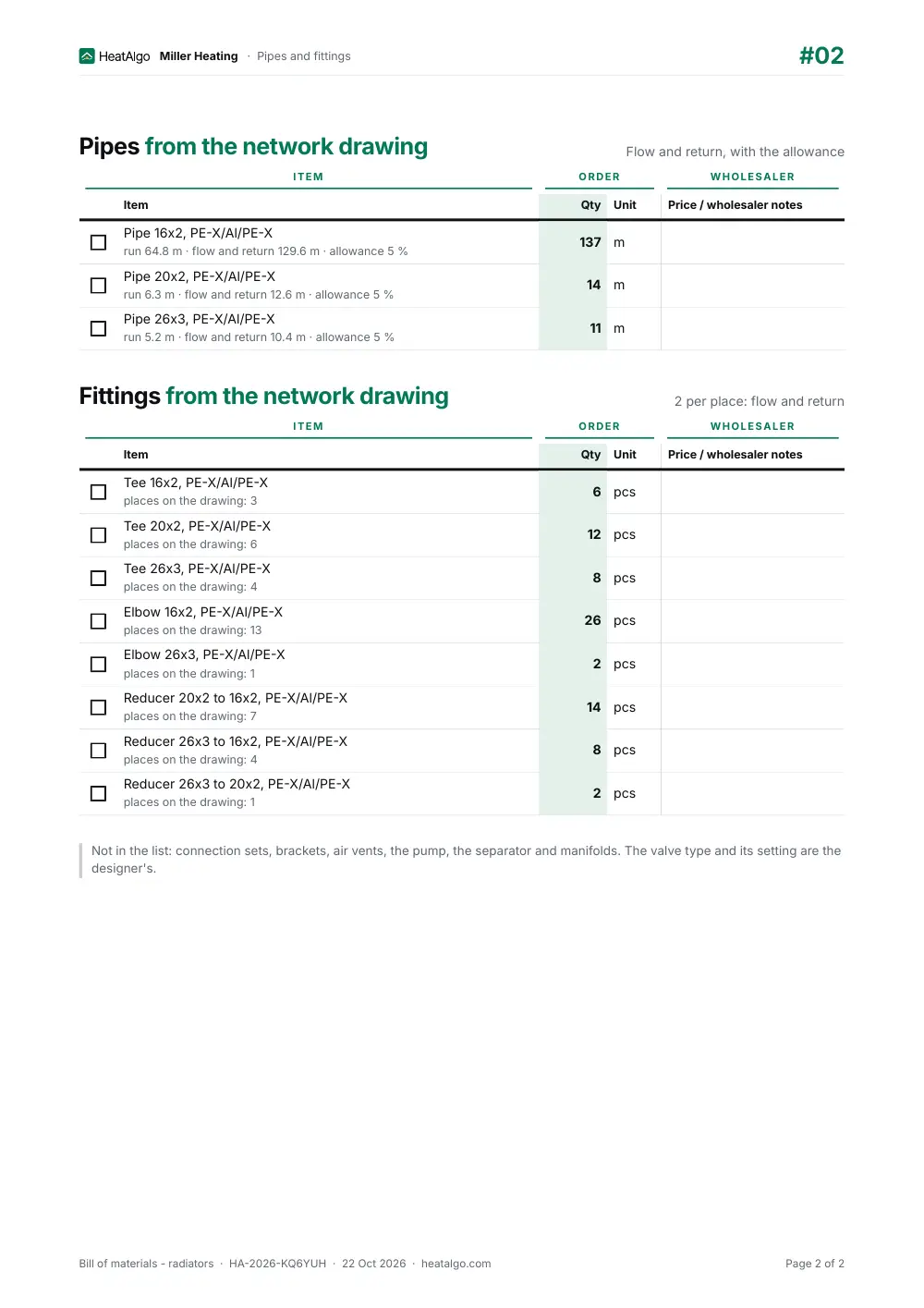The image size is (924, 1308).
Task: Mark the Tee 26x3 checkbox
Action: pyautogui.click(x=98, y=578)
